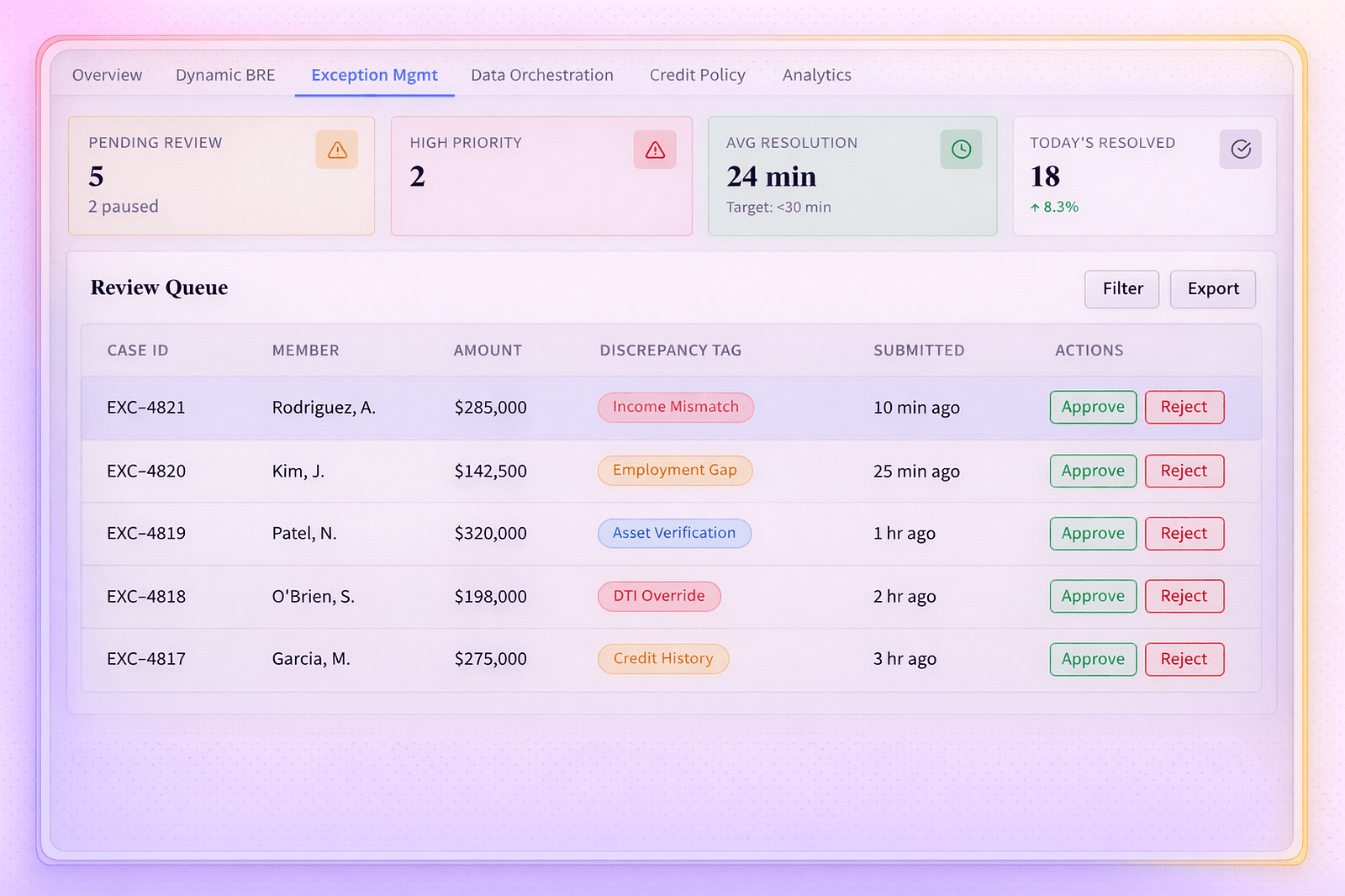Switch to the Data Orchestration tab
1345x896 pixels.
coord(542,75)
